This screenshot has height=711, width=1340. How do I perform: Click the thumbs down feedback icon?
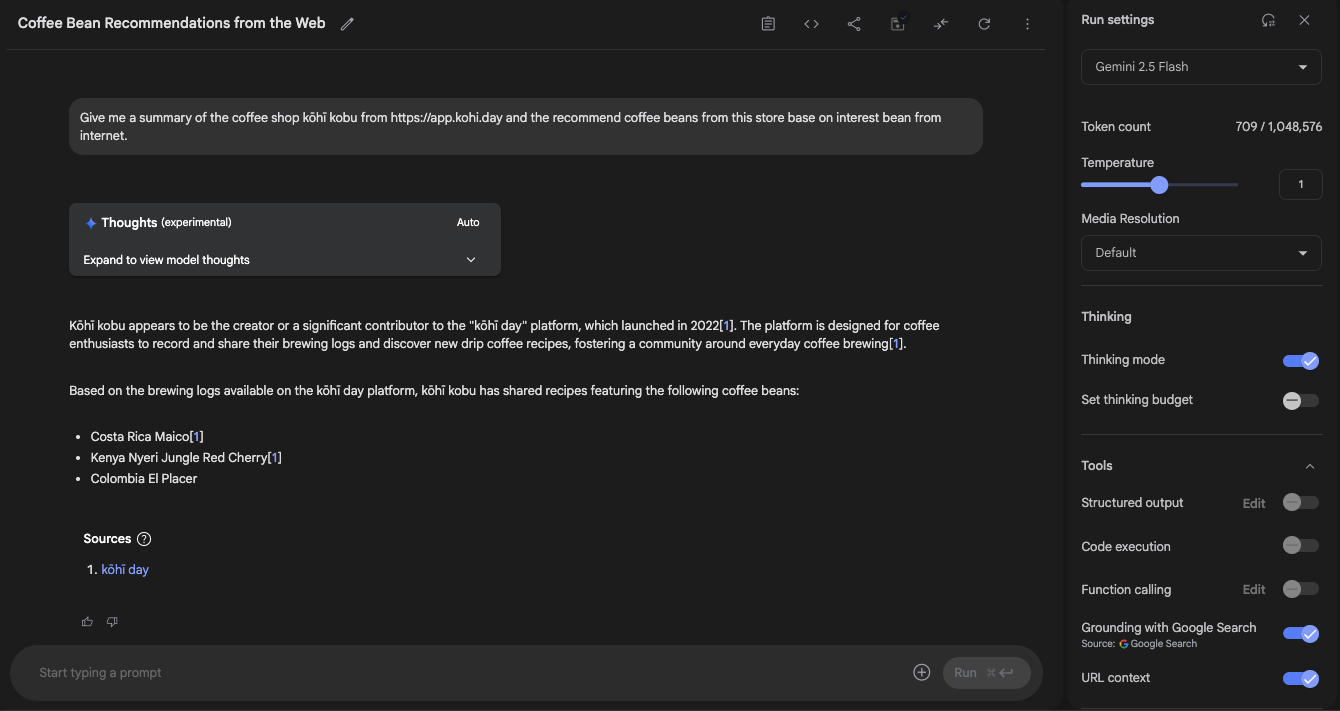(112, 622)
